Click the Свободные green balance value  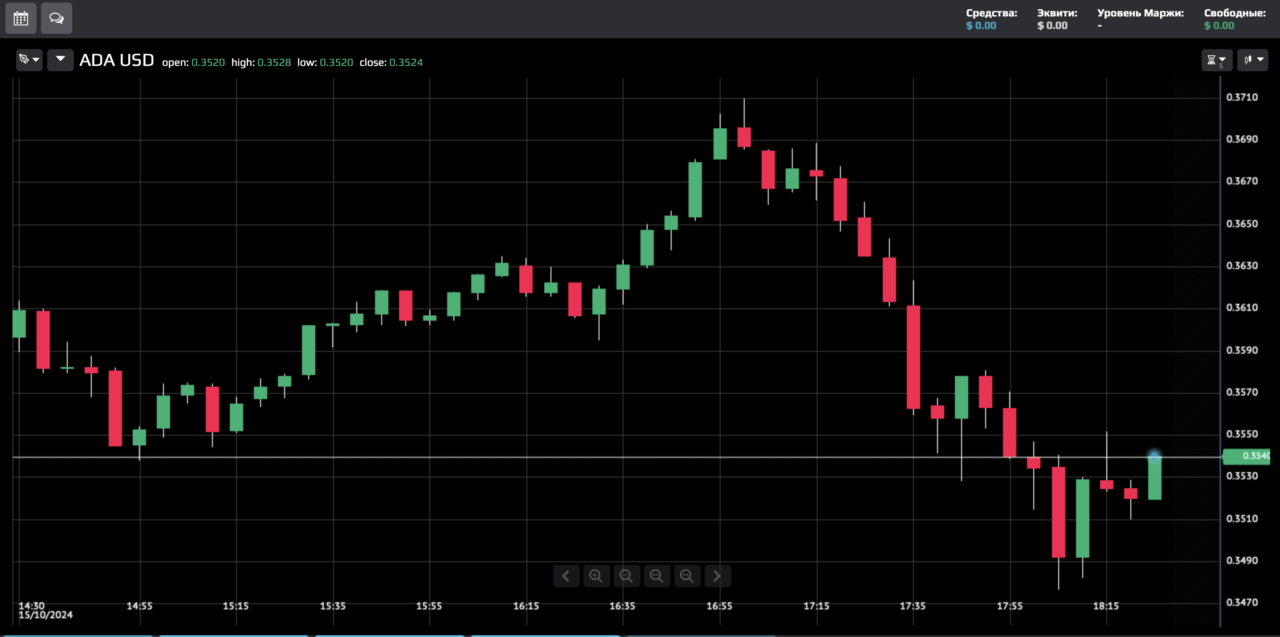(1219, 26)
